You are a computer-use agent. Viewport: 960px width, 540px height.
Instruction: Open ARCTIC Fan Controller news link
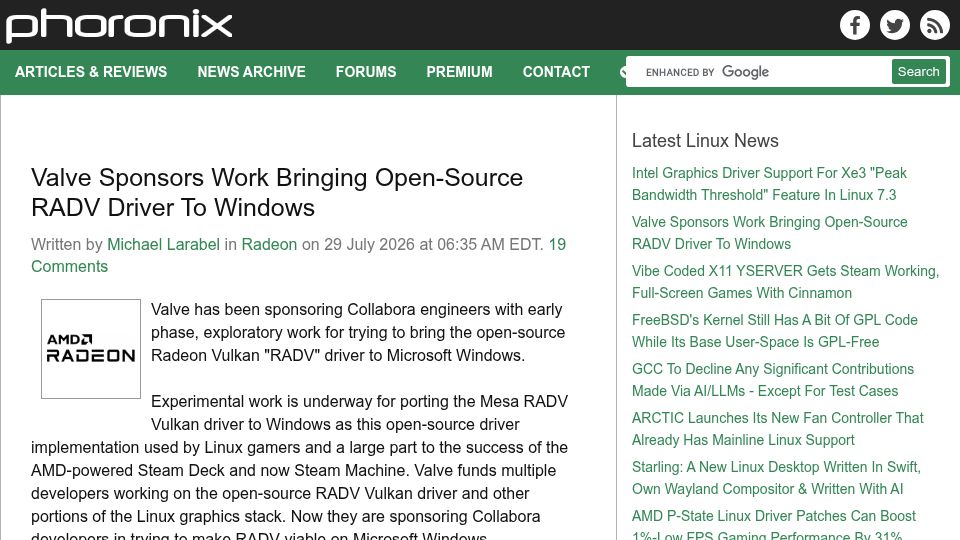click(778, 429)
